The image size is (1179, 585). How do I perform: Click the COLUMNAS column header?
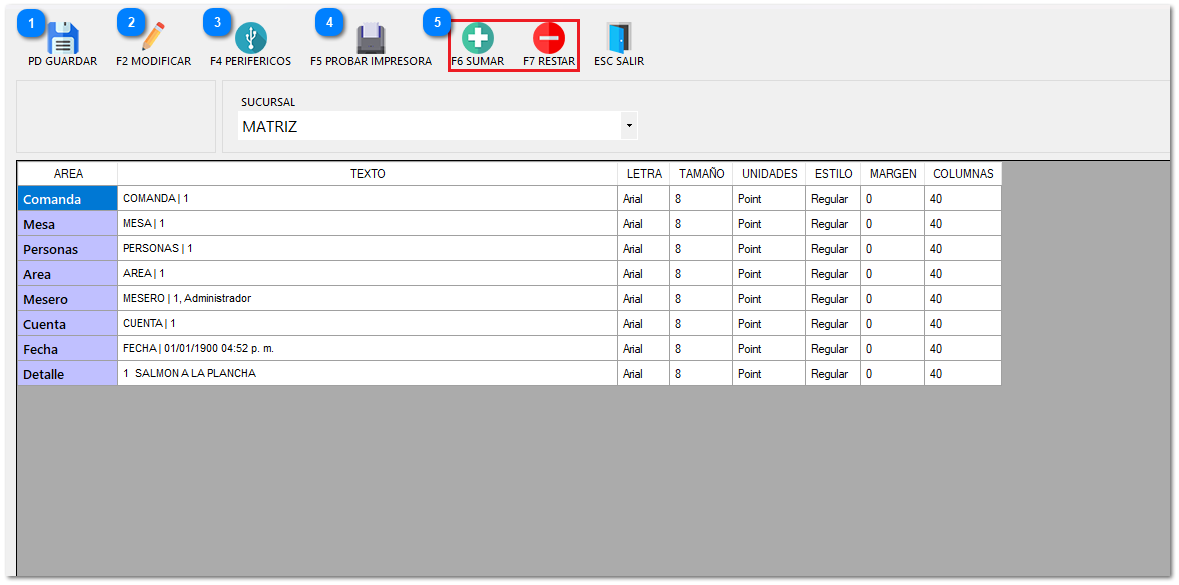pyautogui.click(x=962, y=174)
